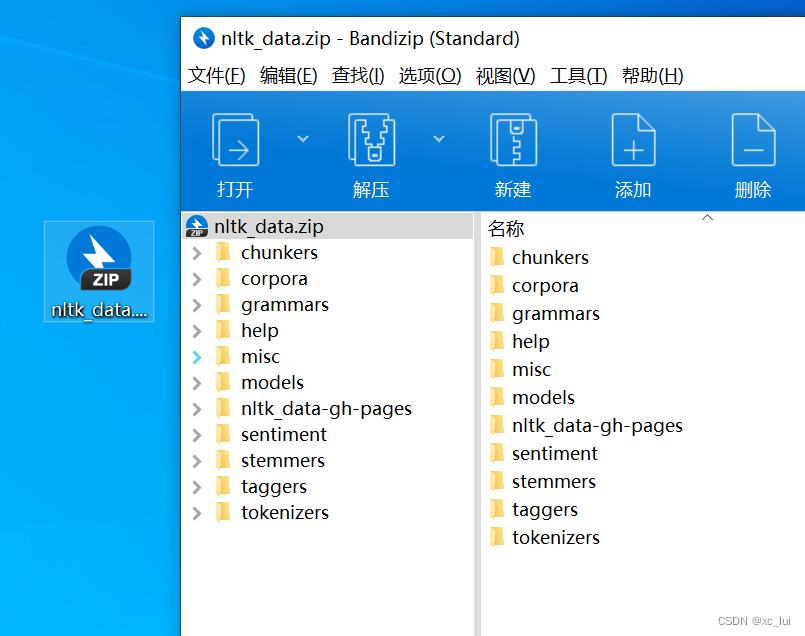Select sentiment folder in the tree pane

point(271,435)
